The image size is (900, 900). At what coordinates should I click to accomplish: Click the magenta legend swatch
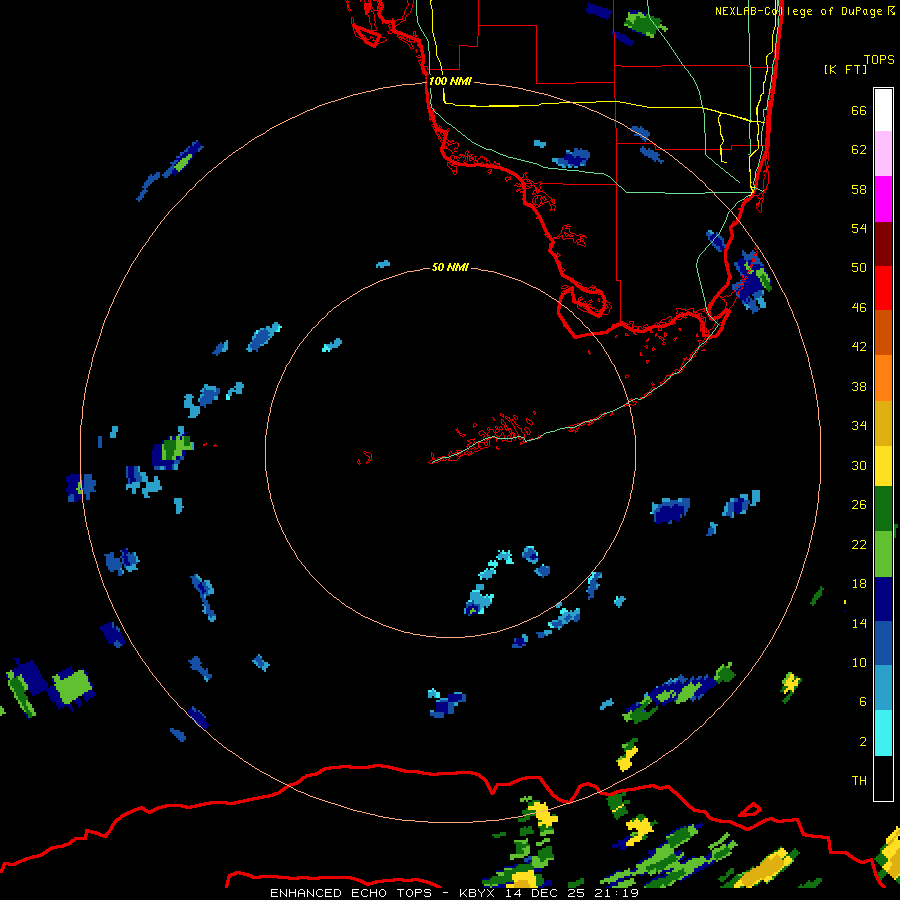(883, 199)
